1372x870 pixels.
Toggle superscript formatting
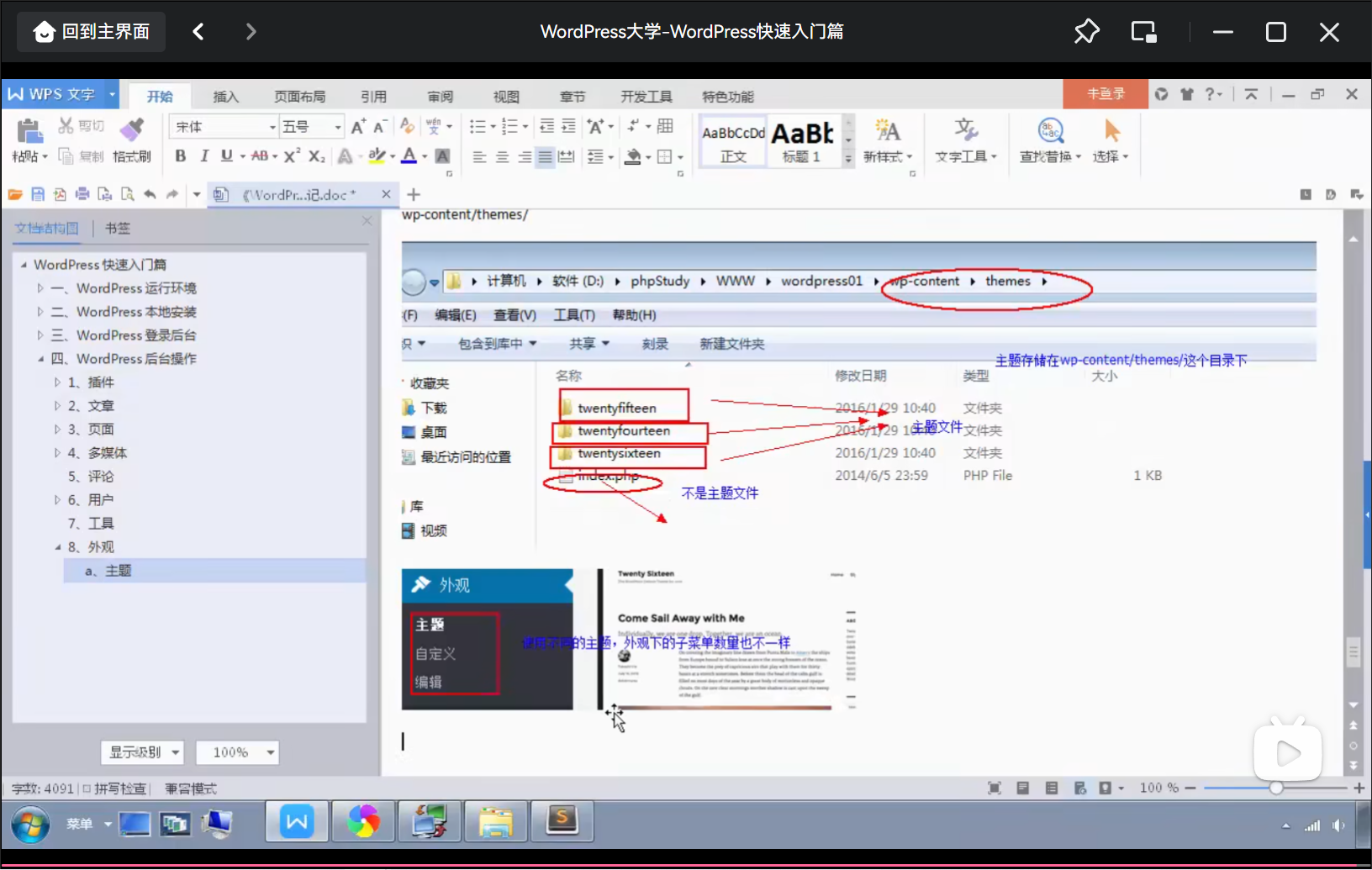pyautogui.click(x=291, y=156)
